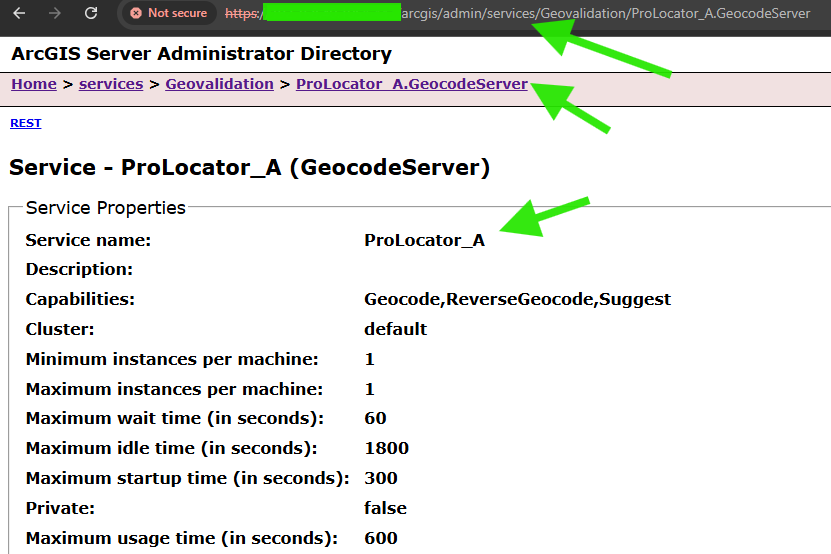Click the ProLocator_A.GeocodeServer breadcrumb link
Image resolution: width=831 pixels, height=554 pixels.
(411, 85)
